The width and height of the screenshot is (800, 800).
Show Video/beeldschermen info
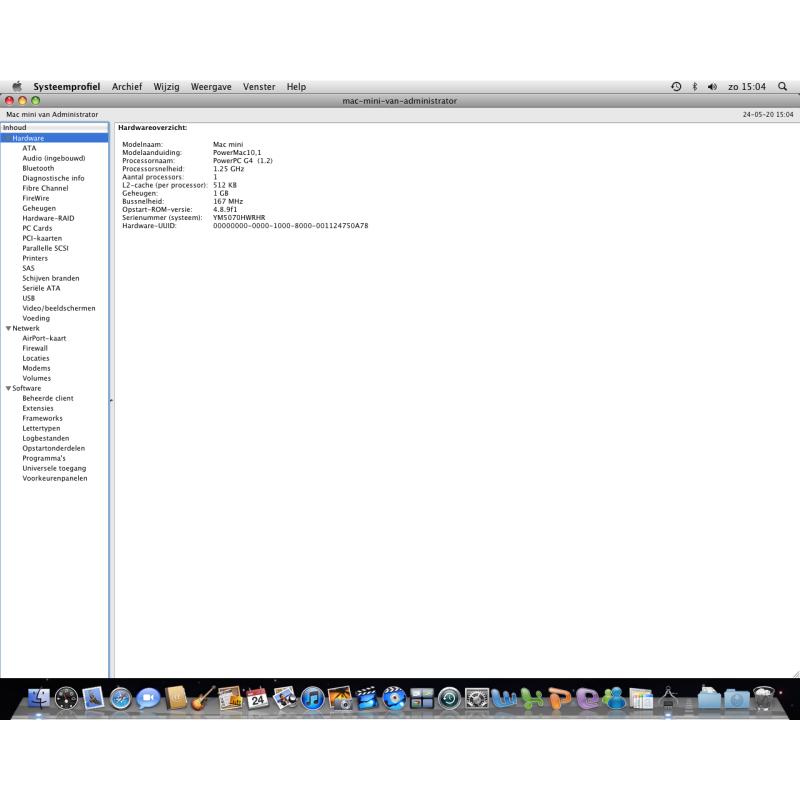[59, 308]
